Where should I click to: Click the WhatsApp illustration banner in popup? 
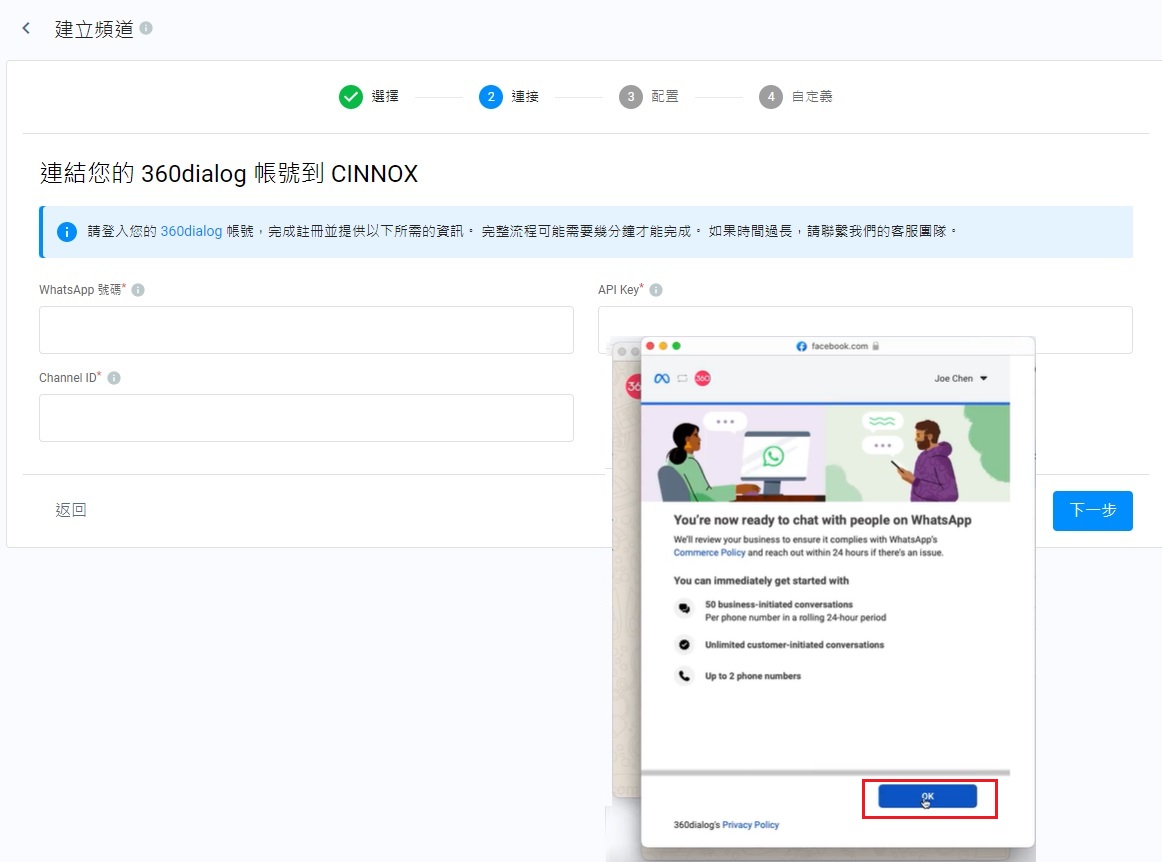pos(825,454)
